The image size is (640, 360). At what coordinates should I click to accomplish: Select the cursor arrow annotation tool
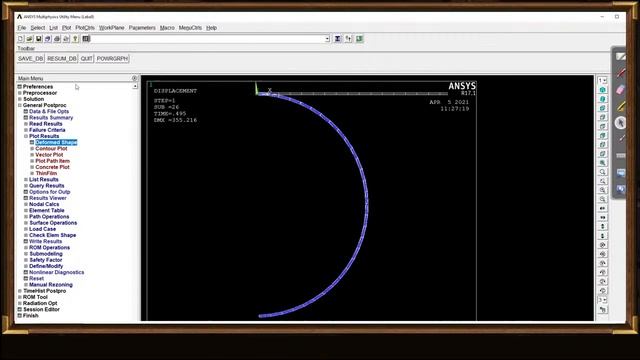click(620, 123)
